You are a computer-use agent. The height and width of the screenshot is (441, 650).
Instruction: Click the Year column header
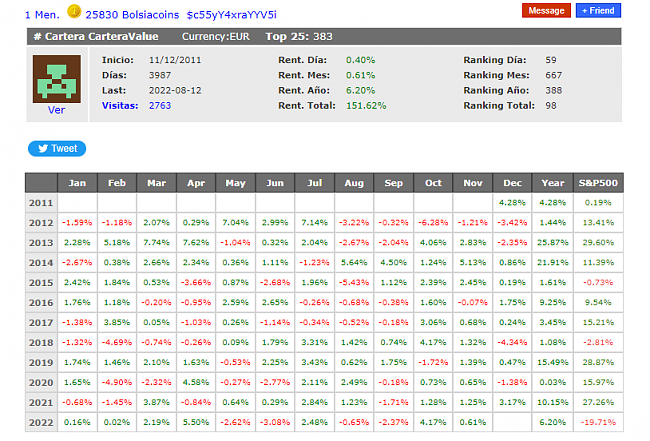pyautogui.click(x=553, y=183)
